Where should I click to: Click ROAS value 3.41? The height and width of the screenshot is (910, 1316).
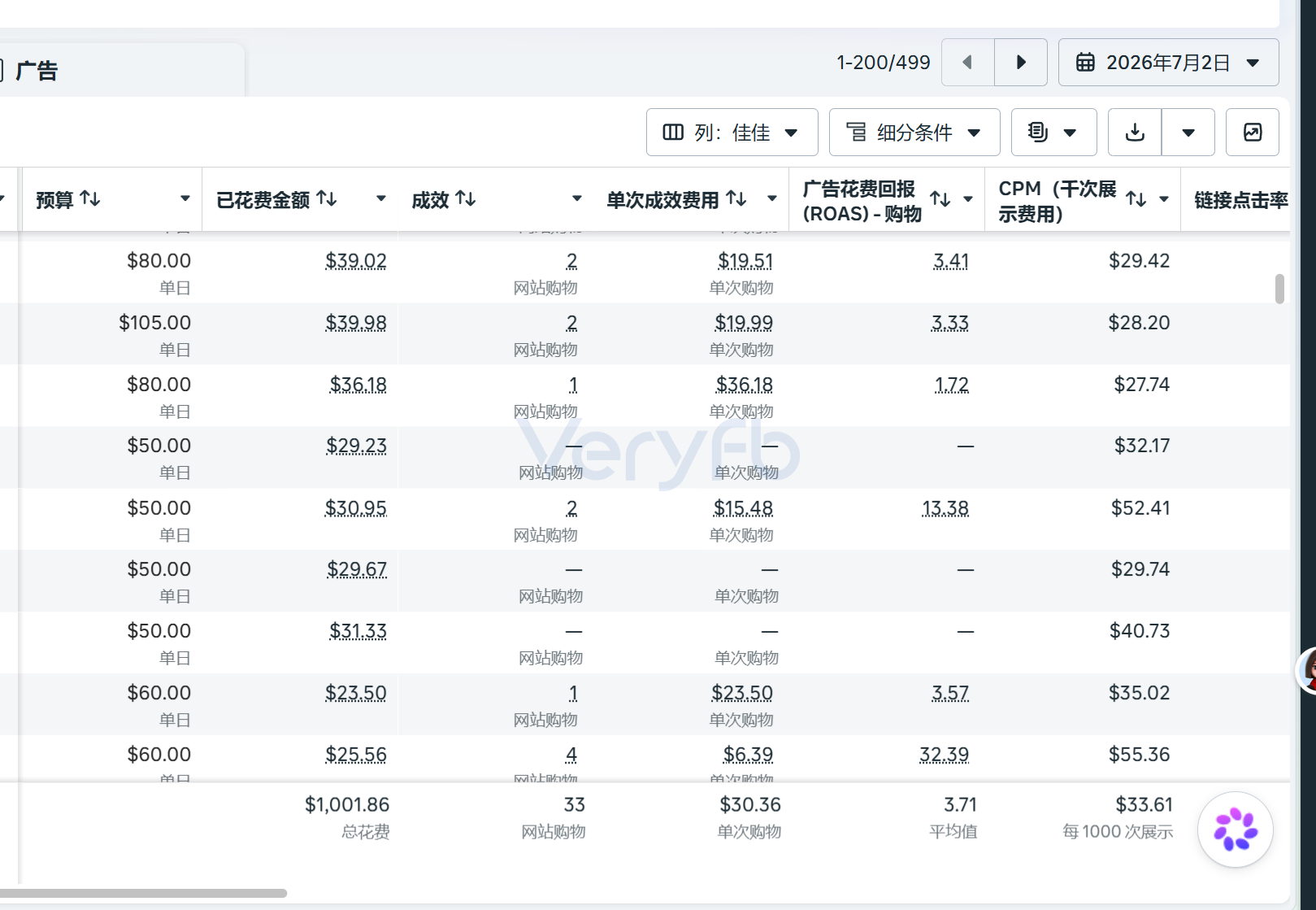coord(951,261)
